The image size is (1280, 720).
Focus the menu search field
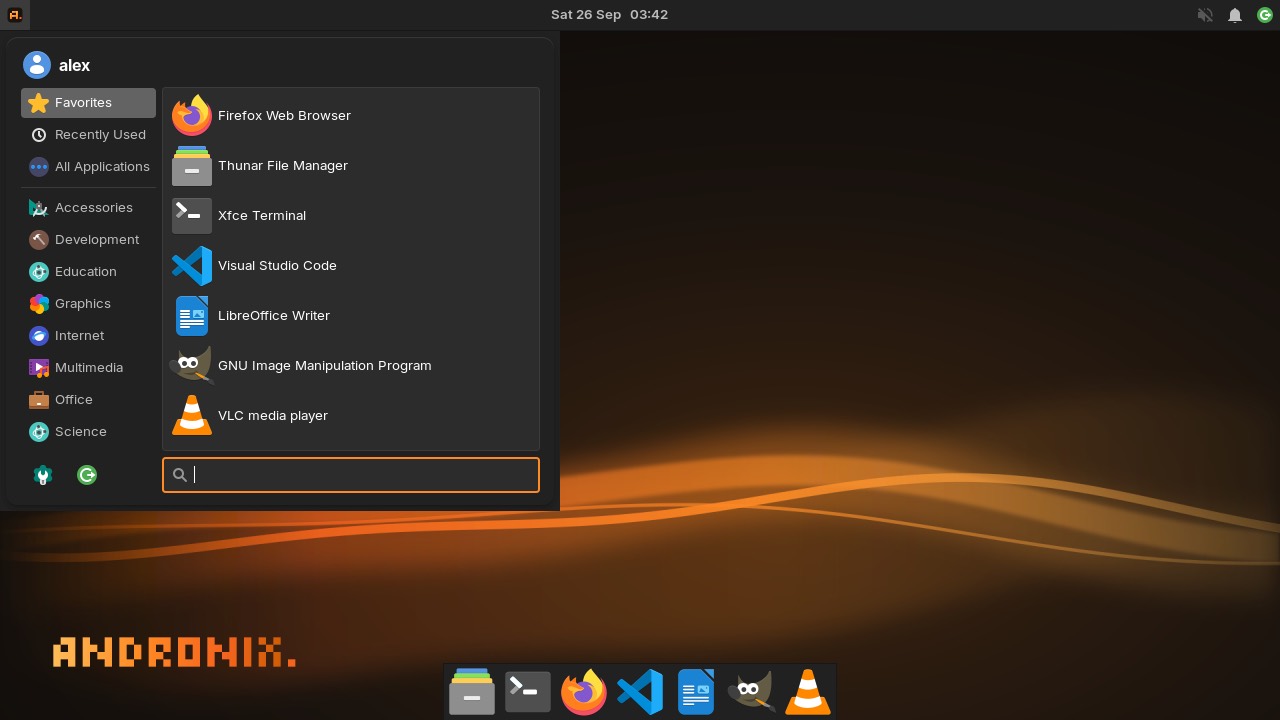pyautogui.click(x=351, y=475)
